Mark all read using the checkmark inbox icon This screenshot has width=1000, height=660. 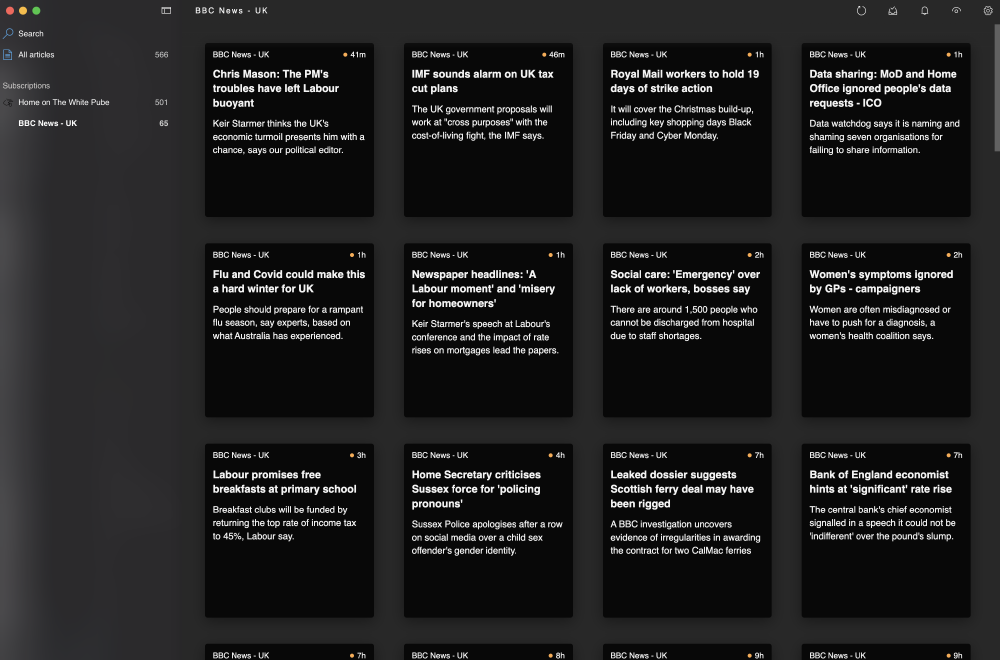pos(892,10)
